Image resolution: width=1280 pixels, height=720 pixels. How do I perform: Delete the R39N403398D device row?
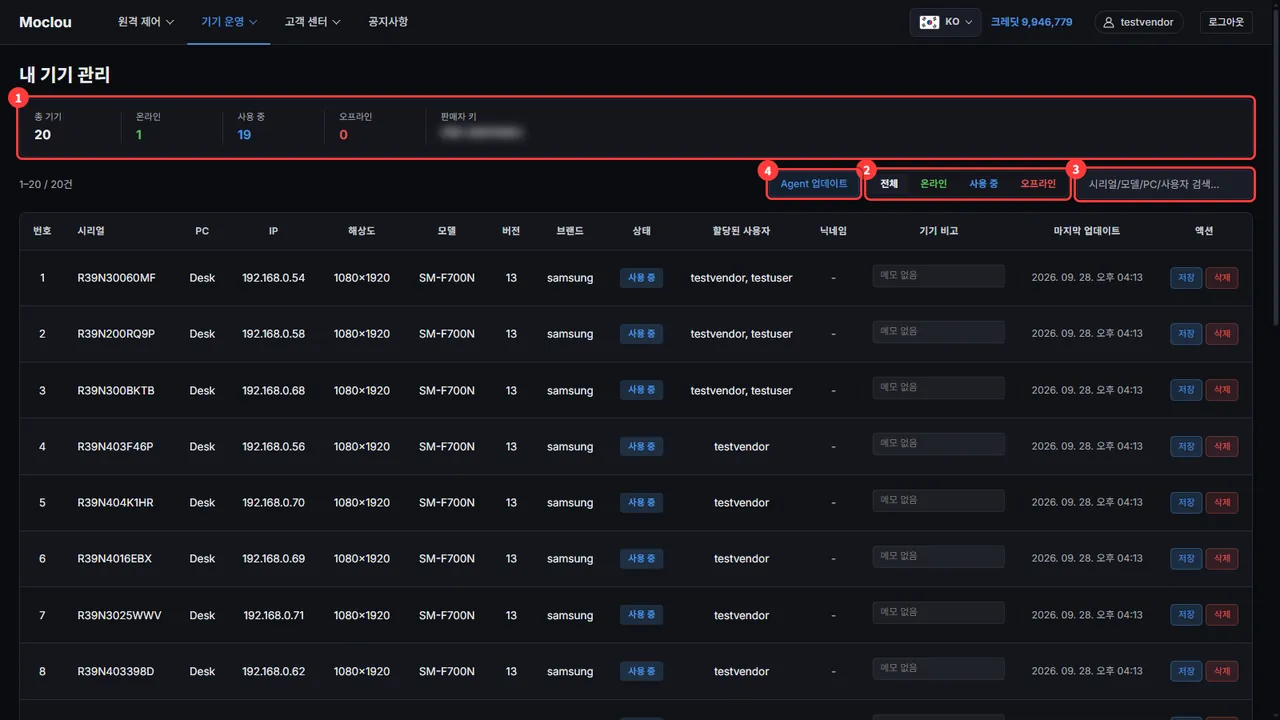(1221, 671)
